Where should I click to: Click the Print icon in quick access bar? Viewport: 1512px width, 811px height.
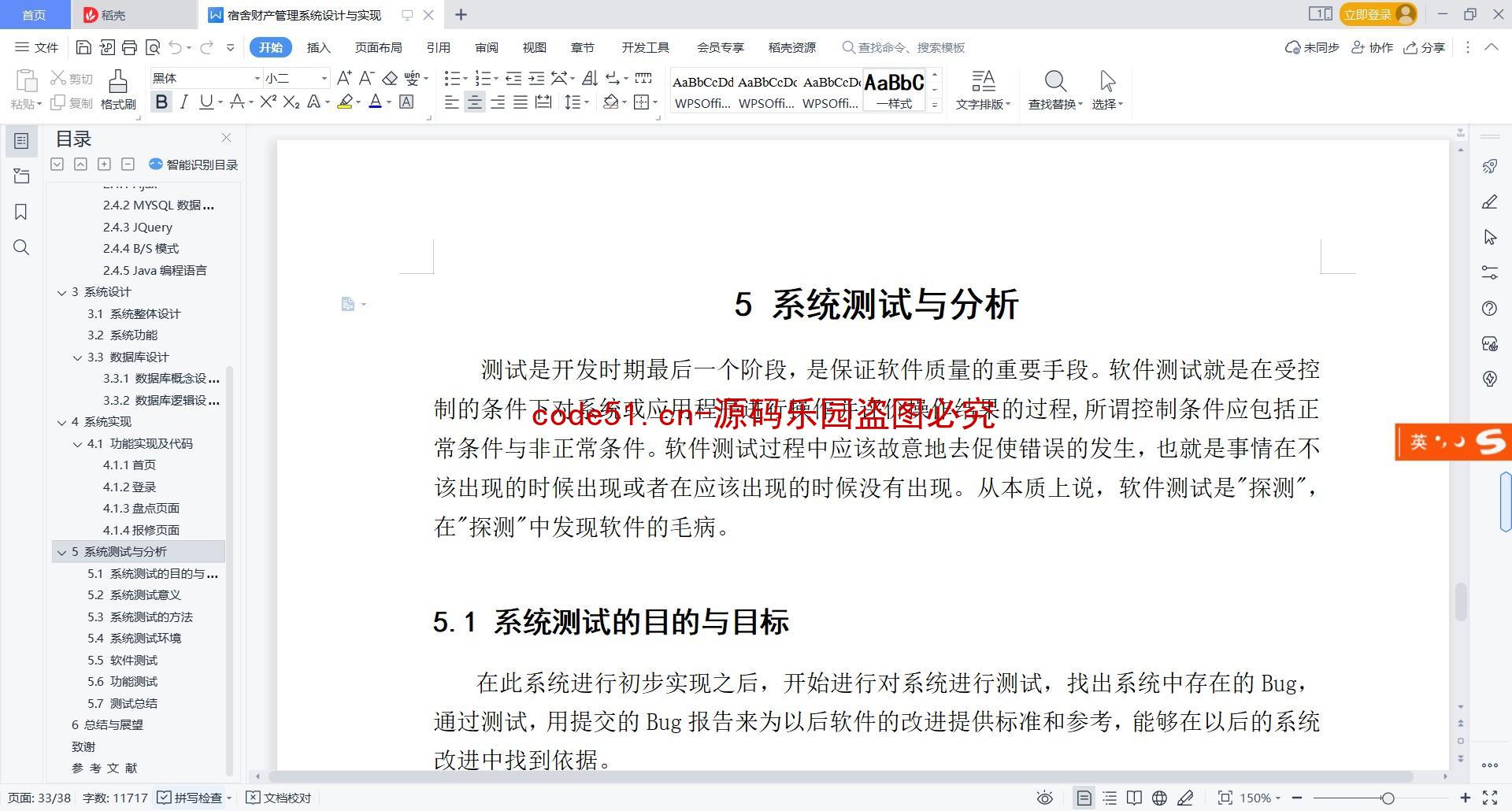tap(130, 47)
